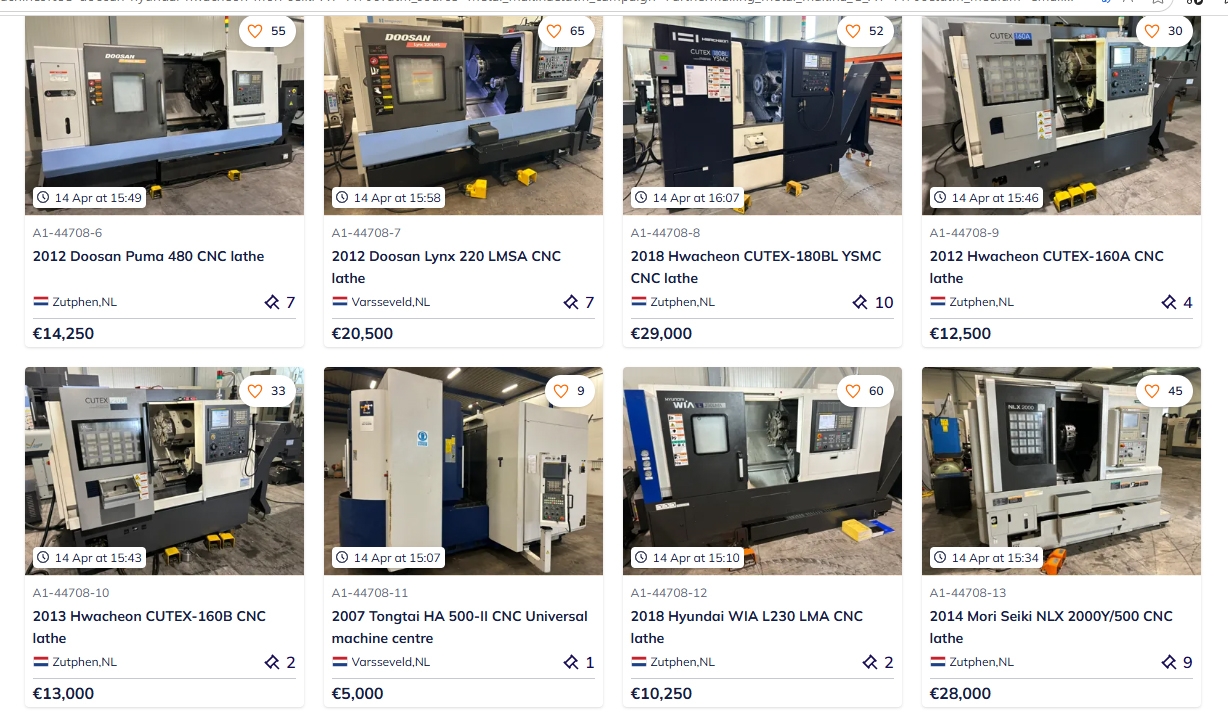
Task: Favorite the Doosan Puma 480 with heart icon
Action: coord(255,31)
